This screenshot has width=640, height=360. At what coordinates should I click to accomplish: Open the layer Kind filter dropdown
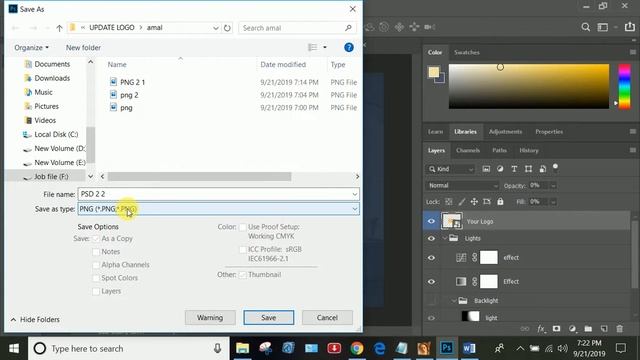click(x=451, y=169)
